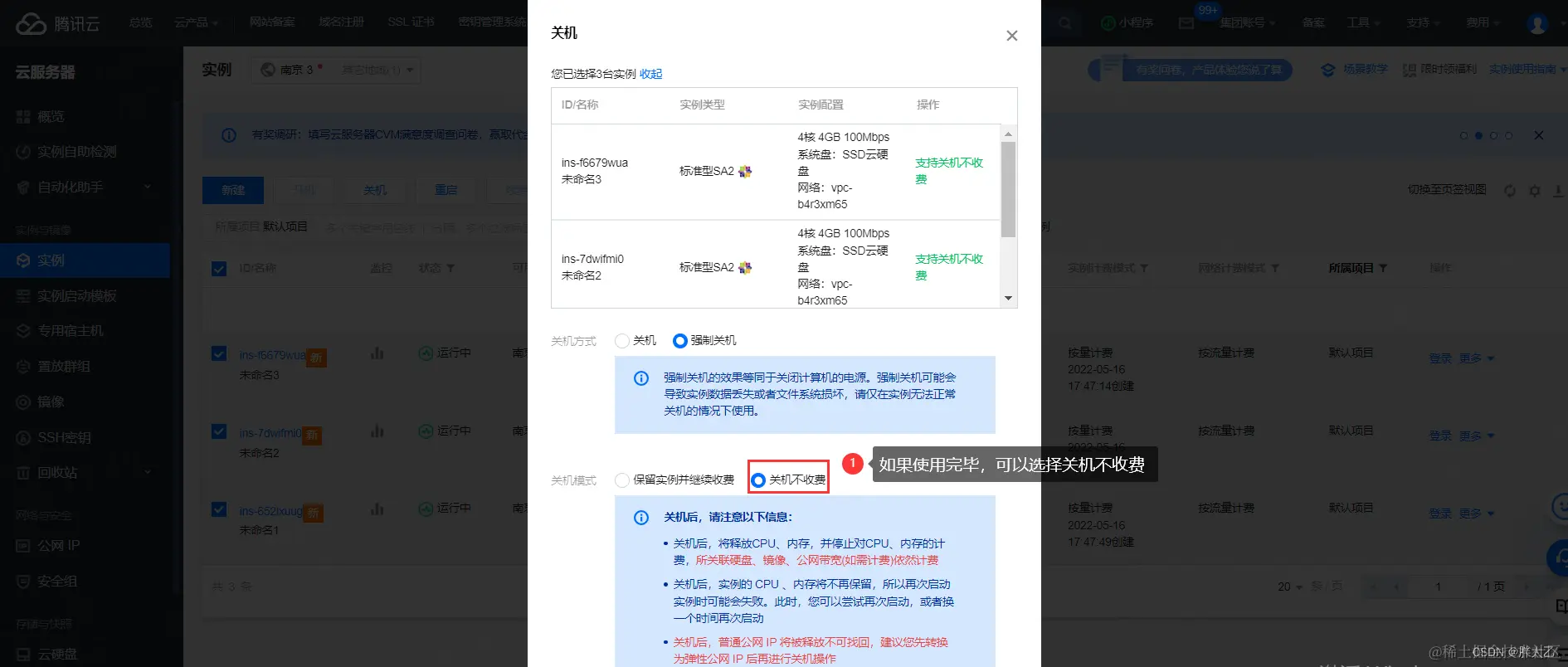Expand 回收站 in the sidebar
Image resolution: width=1568 pixels, height=667 pixels.
click(x=85, y=473)
